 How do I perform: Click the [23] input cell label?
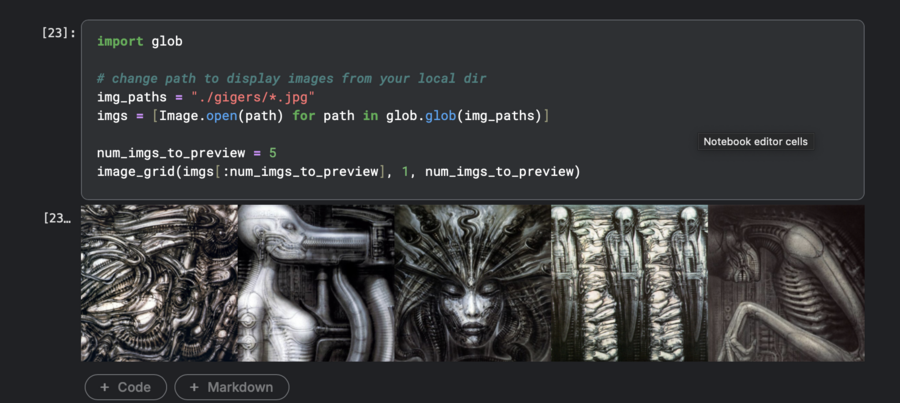[59, 33]
